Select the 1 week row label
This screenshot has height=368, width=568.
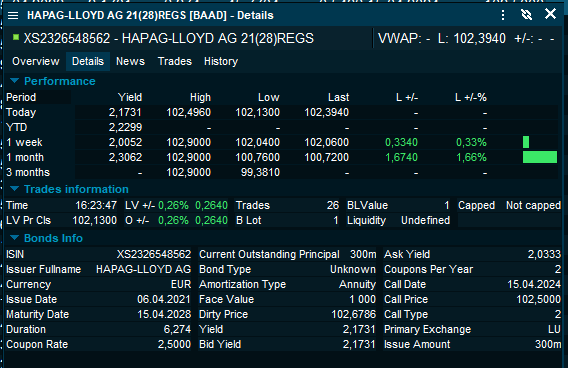click(x=24, y=142)
